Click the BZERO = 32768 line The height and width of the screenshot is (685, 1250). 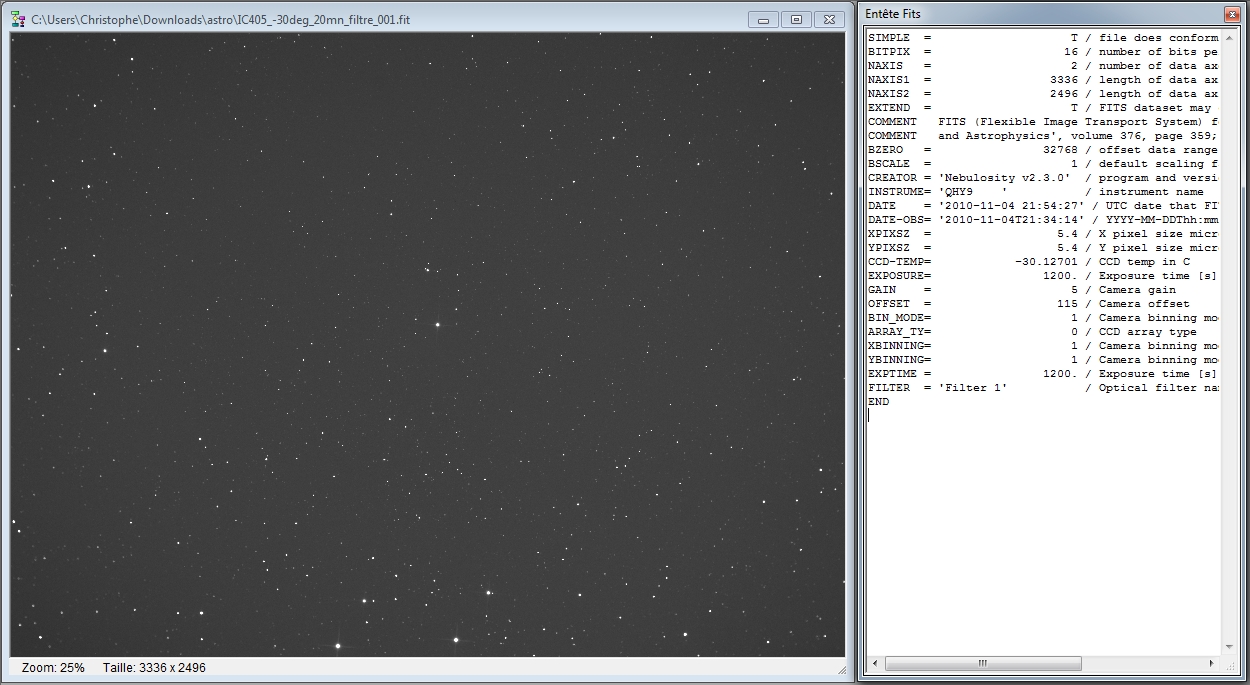point(1043,150)
